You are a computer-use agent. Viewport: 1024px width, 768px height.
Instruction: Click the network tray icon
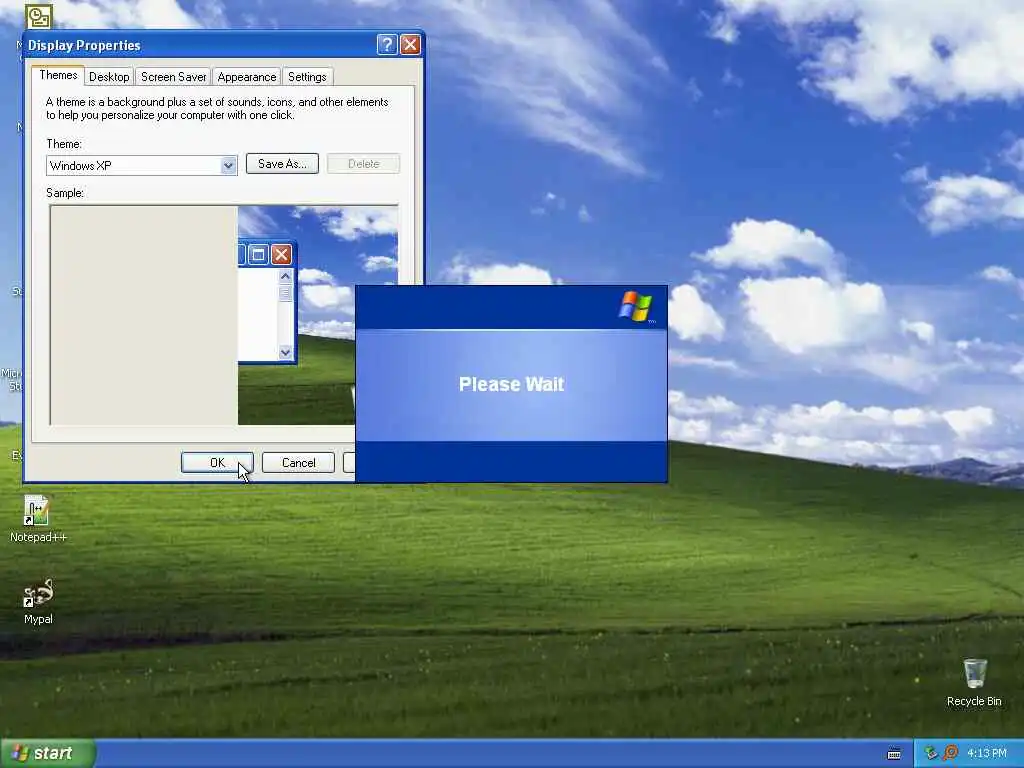tap(931, 754)
